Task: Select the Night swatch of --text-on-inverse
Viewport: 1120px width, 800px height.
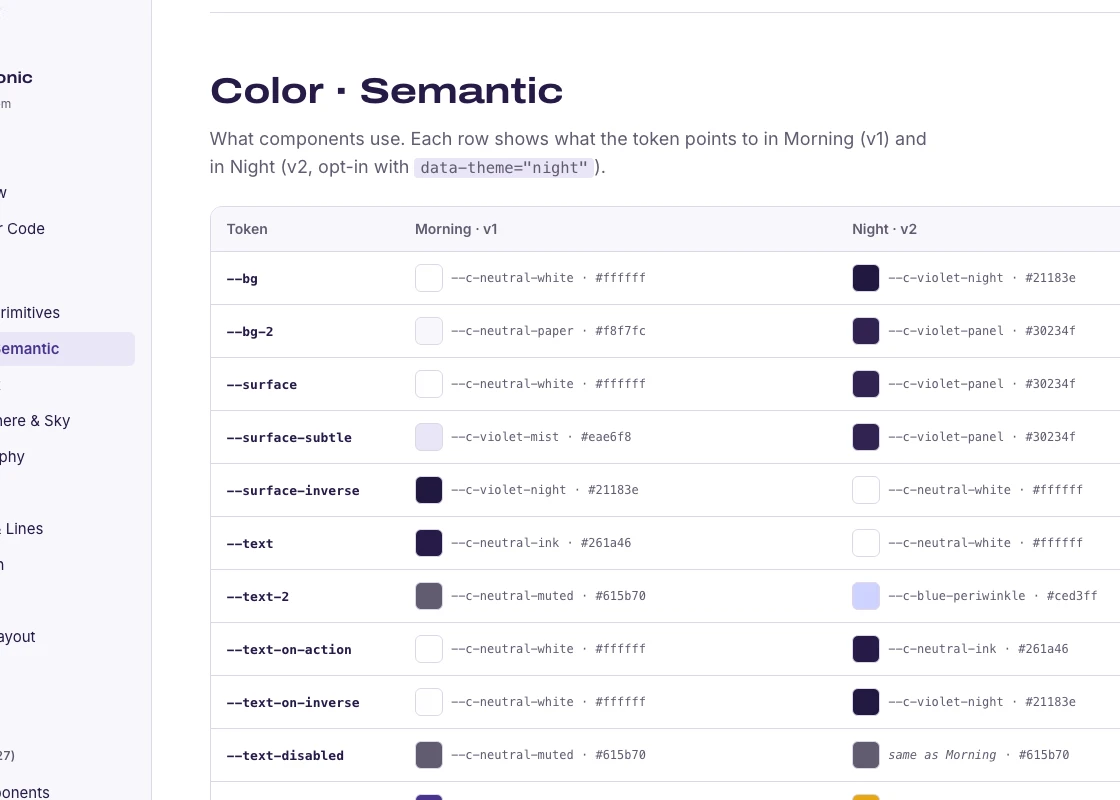Action: [866, 701]
